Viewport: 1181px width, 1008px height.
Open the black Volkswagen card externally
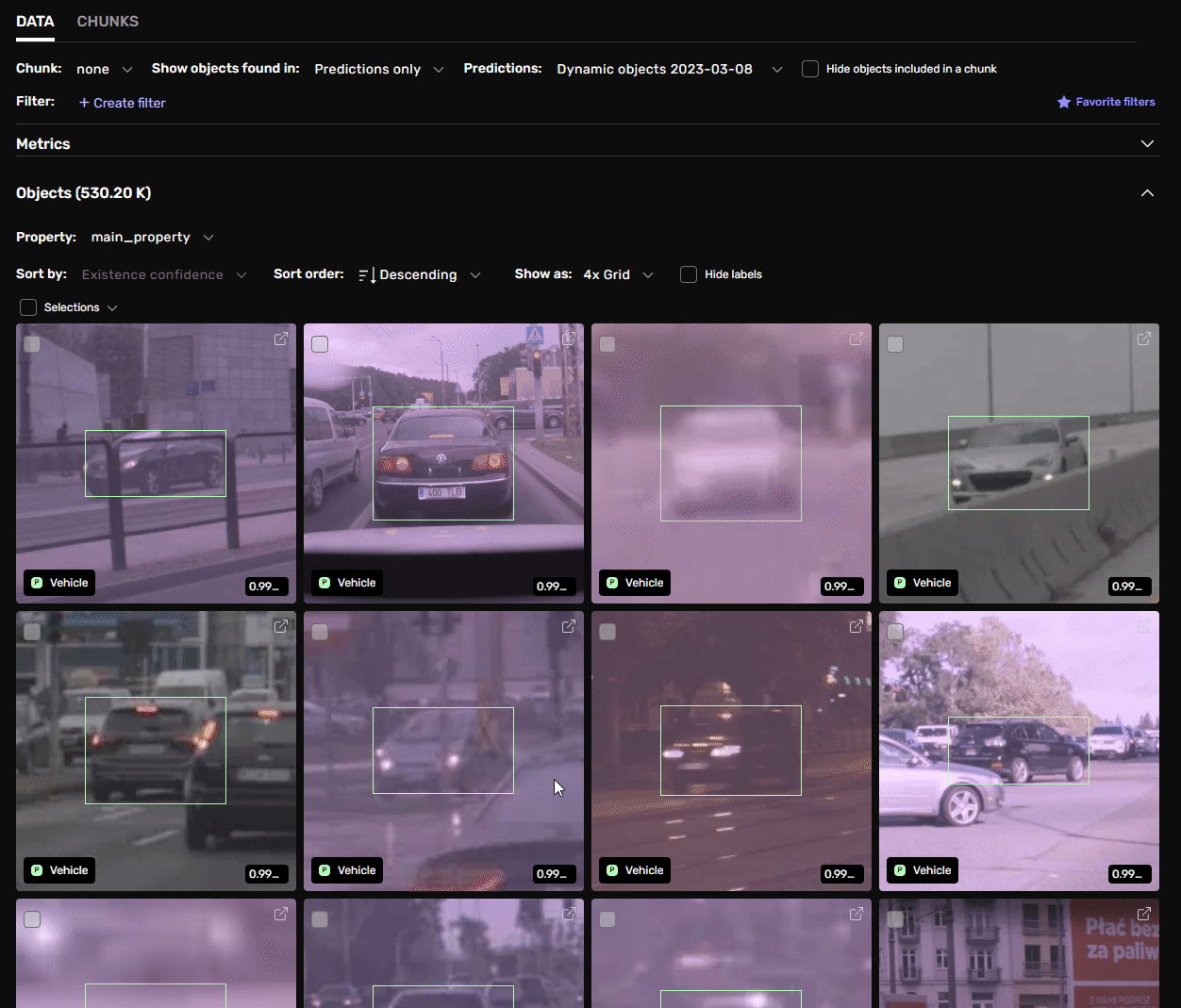(x=569, y=339)
